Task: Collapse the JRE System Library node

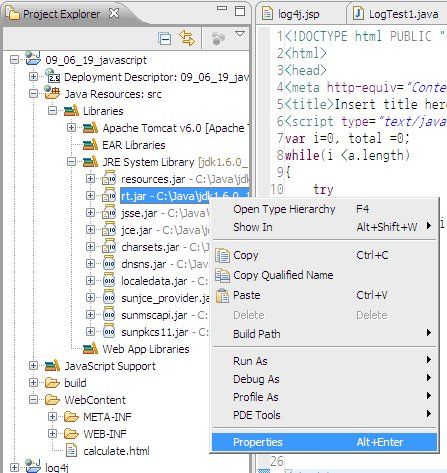Action: [71, 162]
